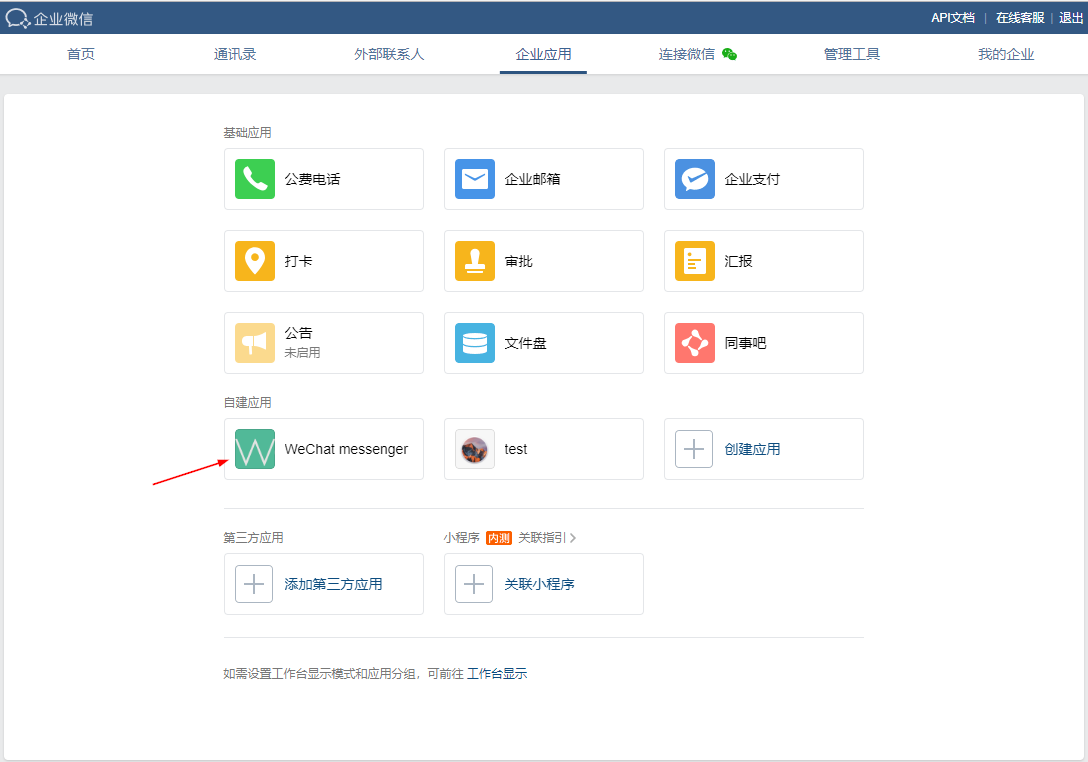Switch to the 管理工具 tab

tap(851, 54)
